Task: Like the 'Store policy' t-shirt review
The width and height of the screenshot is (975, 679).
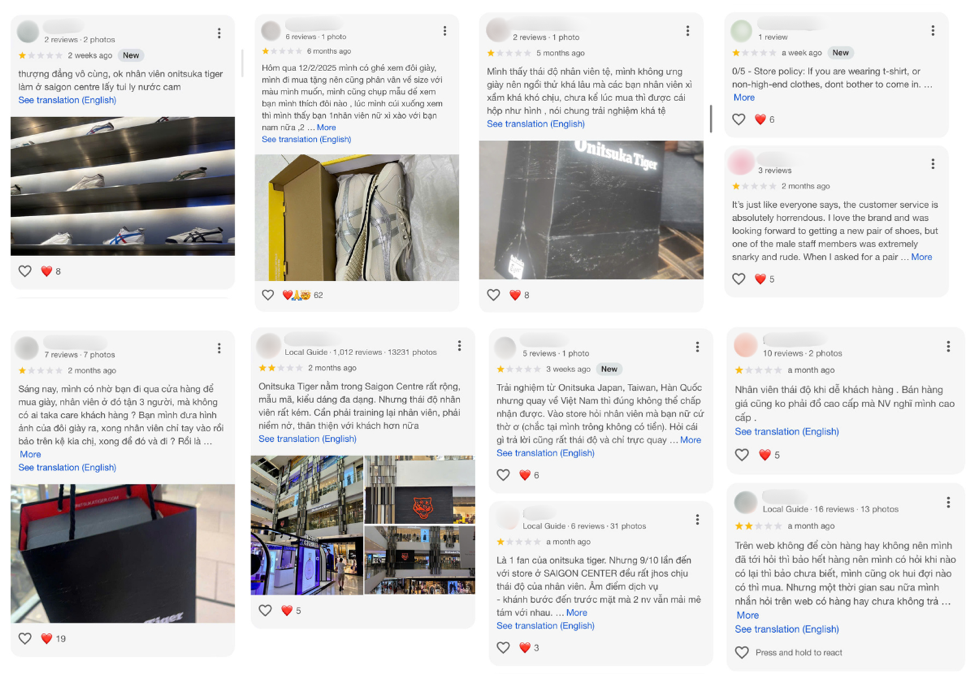Action: 739,119
